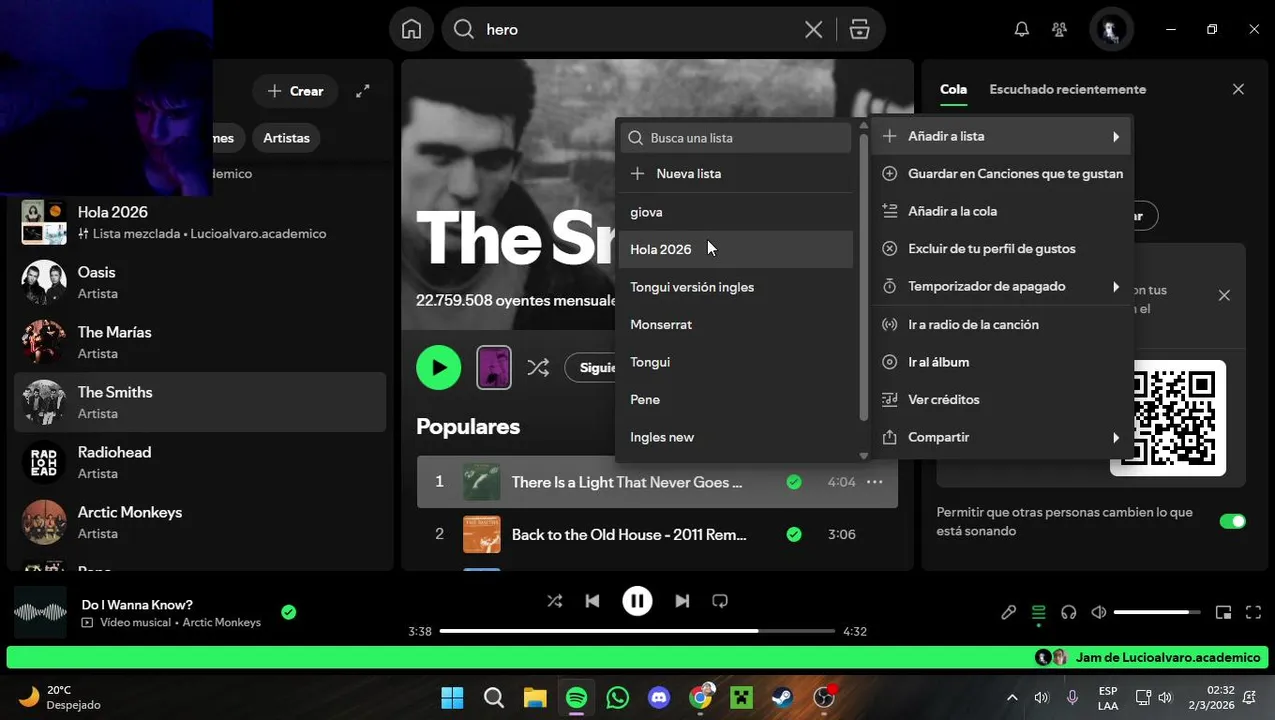The width and height of the screenshot is (1275, 720).
Task: Open The Marías in library
Action: tap(200, 342)
